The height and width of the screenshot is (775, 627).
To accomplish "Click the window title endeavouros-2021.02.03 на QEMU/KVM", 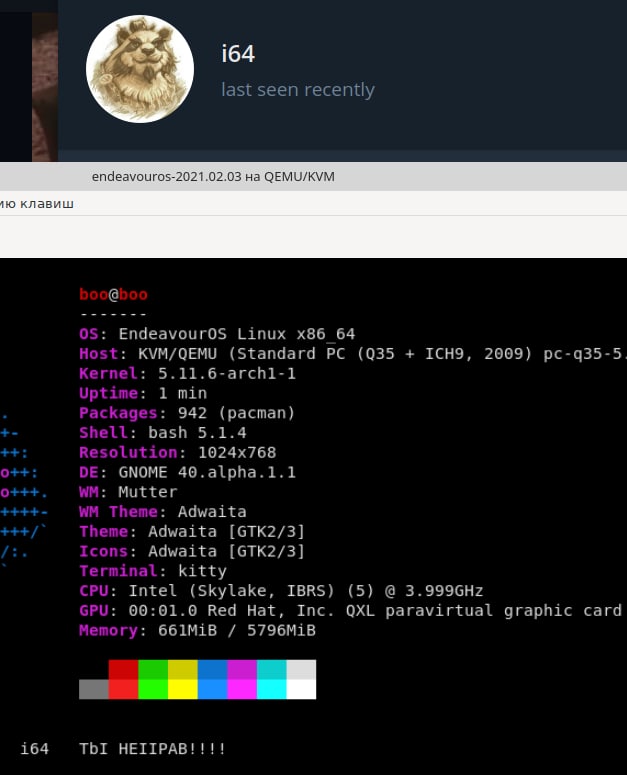I will (x=213, y=176).
